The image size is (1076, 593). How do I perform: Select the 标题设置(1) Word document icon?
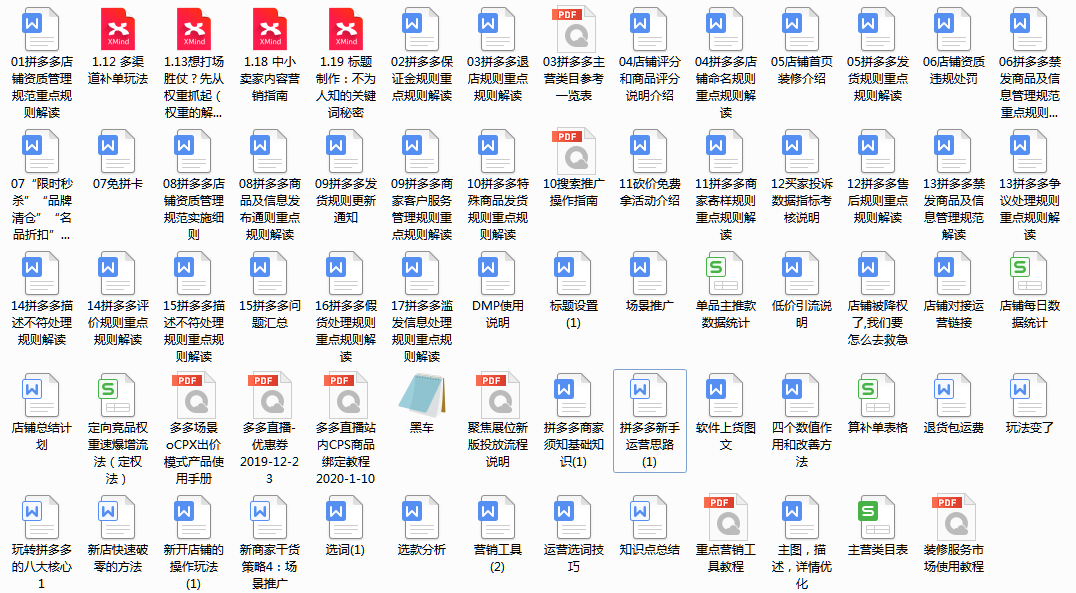[574, 273]
